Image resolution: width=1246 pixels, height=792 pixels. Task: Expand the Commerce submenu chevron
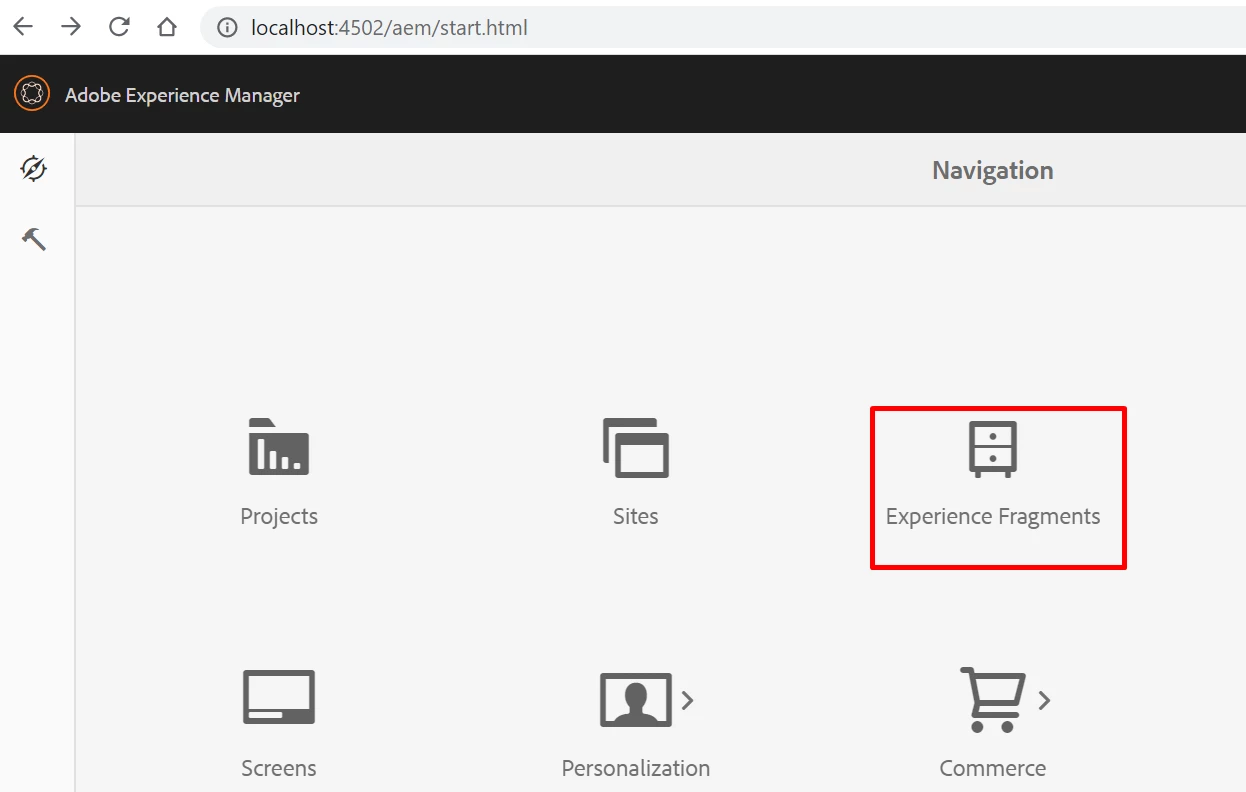click(x=1045, y=700)
